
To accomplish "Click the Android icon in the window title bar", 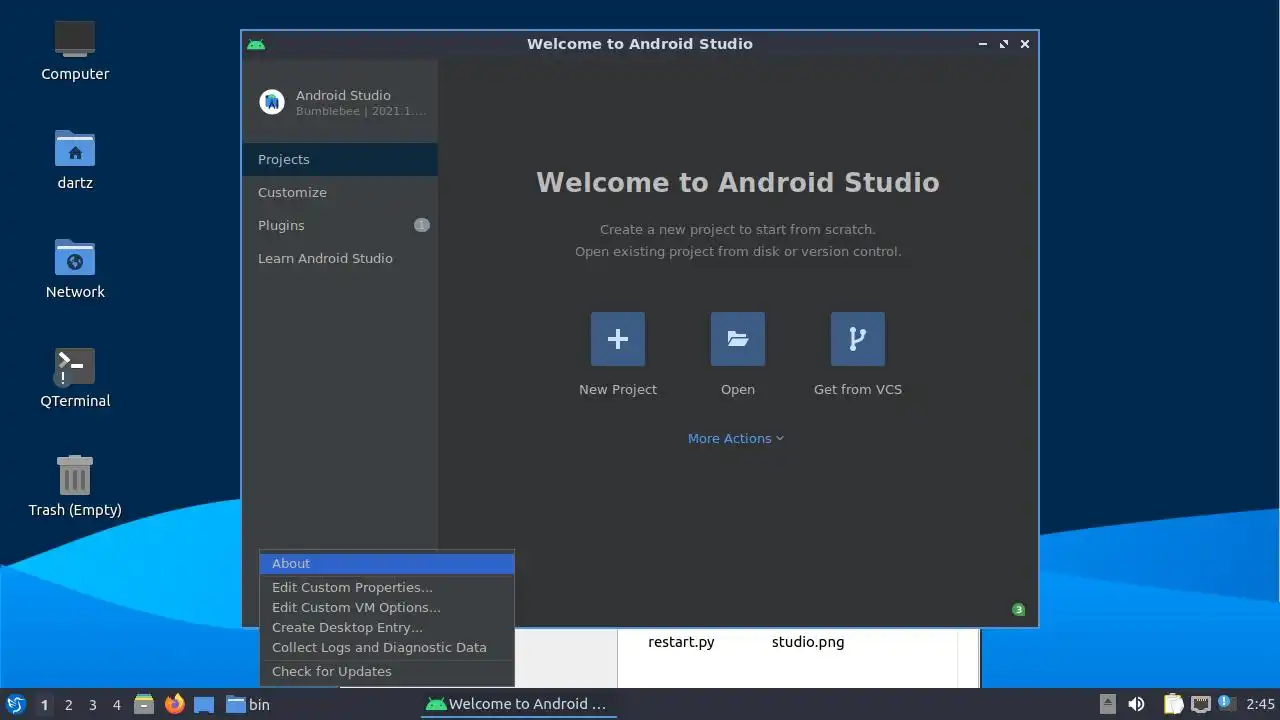I will tap(256, 44).
